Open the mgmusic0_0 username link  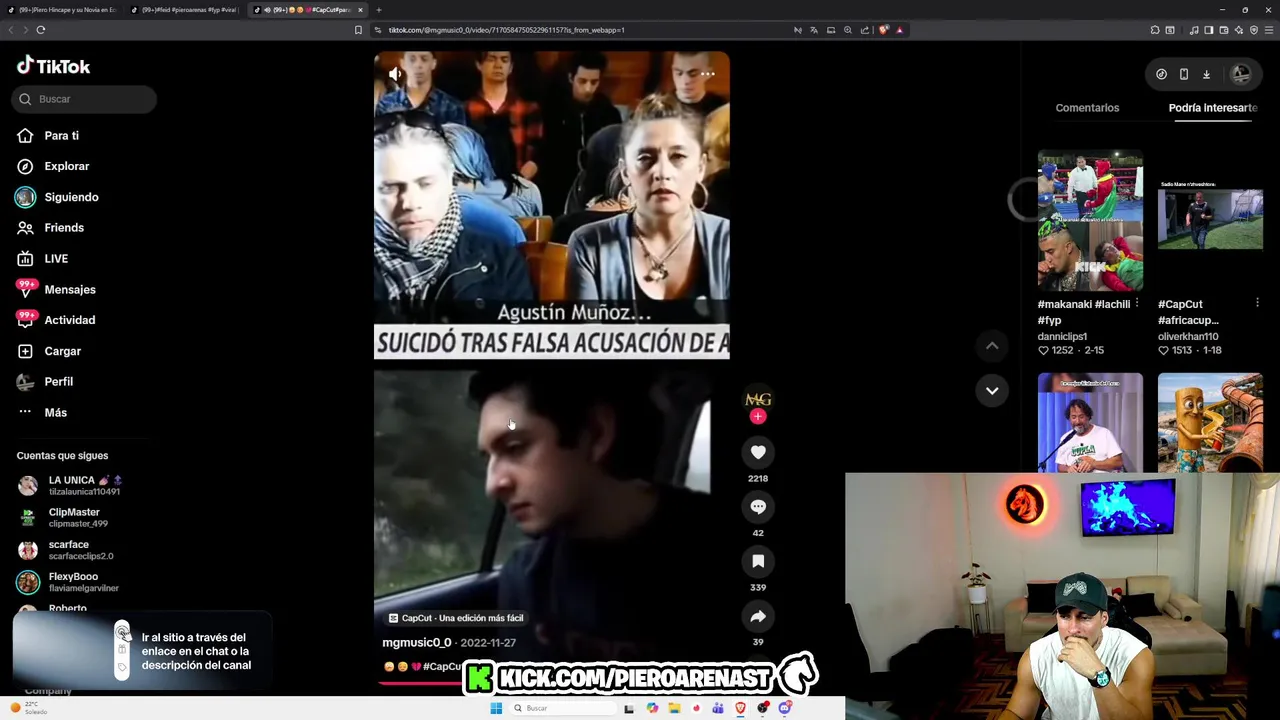[417, 643]
